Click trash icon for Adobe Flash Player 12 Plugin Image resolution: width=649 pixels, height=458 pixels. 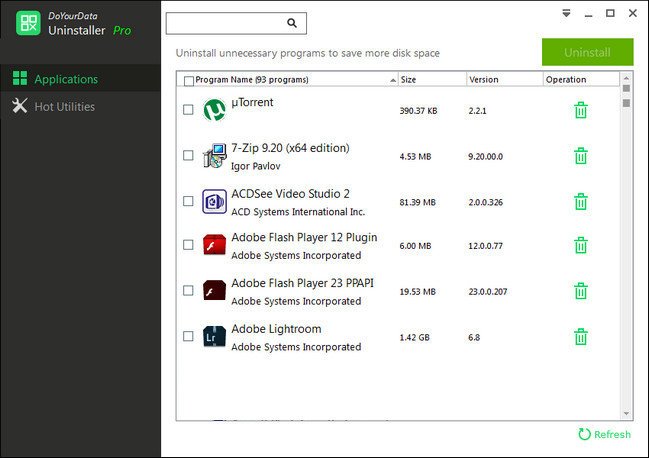click(581, 245)
